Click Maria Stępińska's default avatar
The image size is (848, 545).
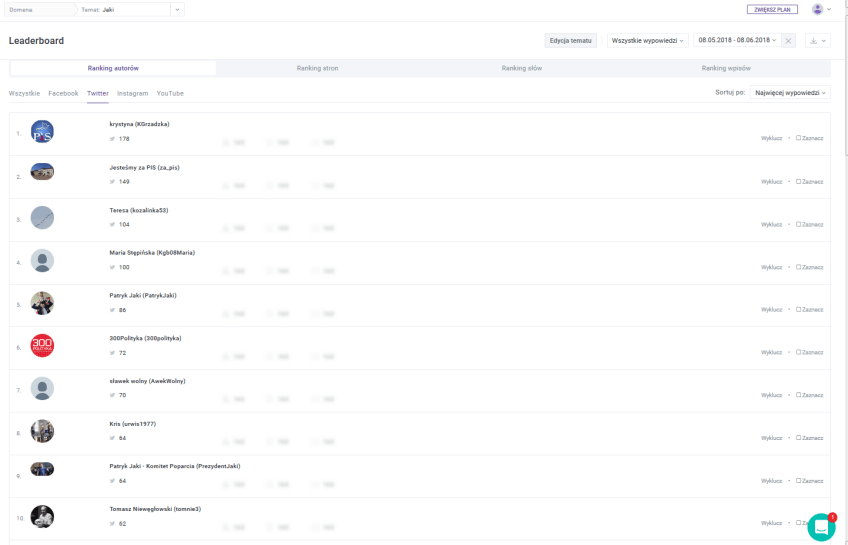pyautogui.click(x=42, y=261)
